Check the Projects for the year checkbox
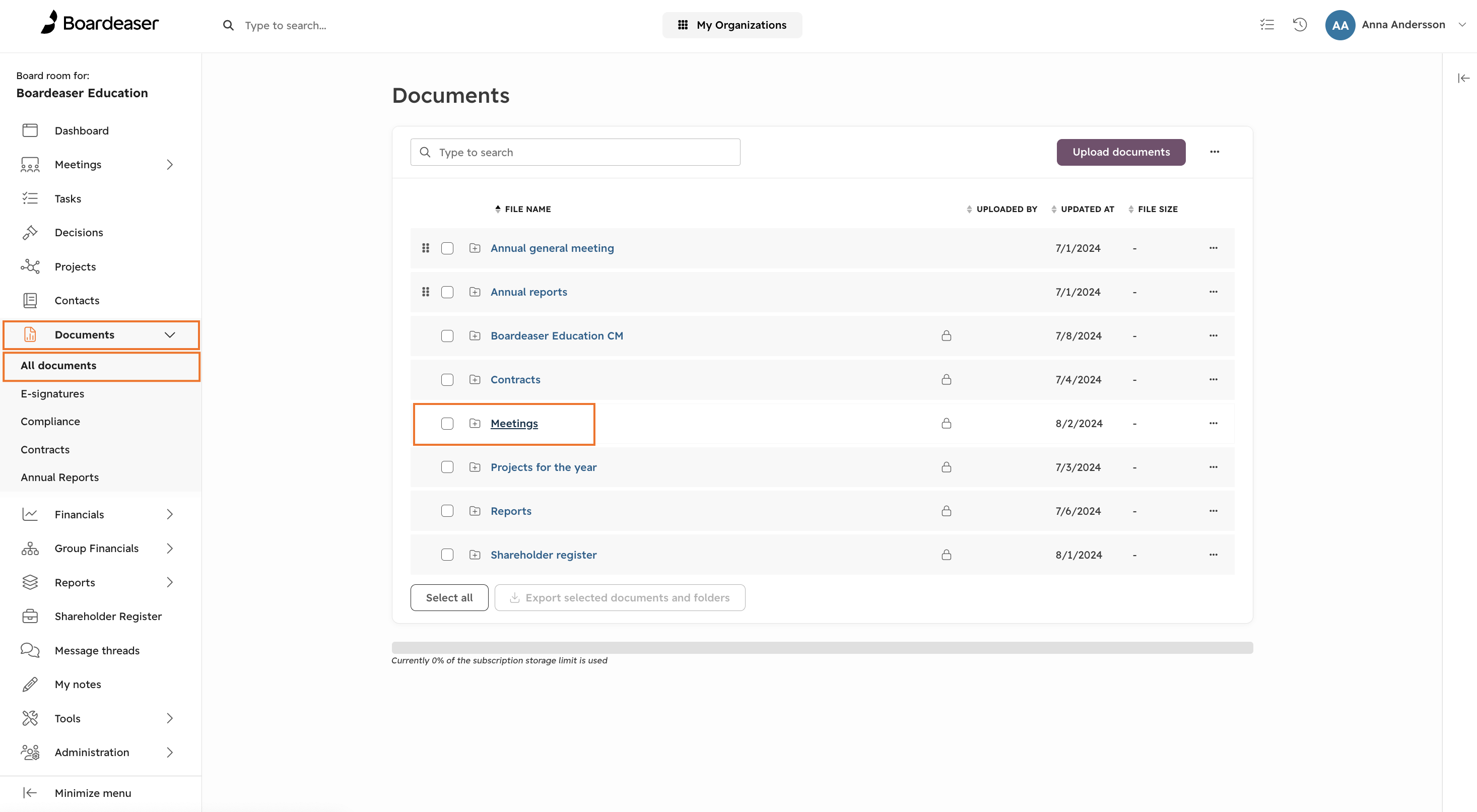1477x812 pixels. coord(447,467)
